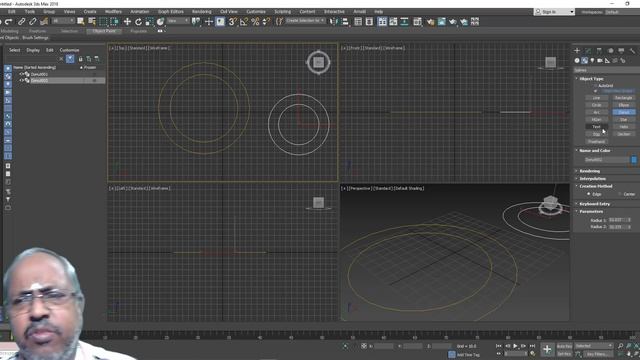Open the Edit menu
Image resolution: width=640 pixels, height=360 pixels.
click(11, 11)
